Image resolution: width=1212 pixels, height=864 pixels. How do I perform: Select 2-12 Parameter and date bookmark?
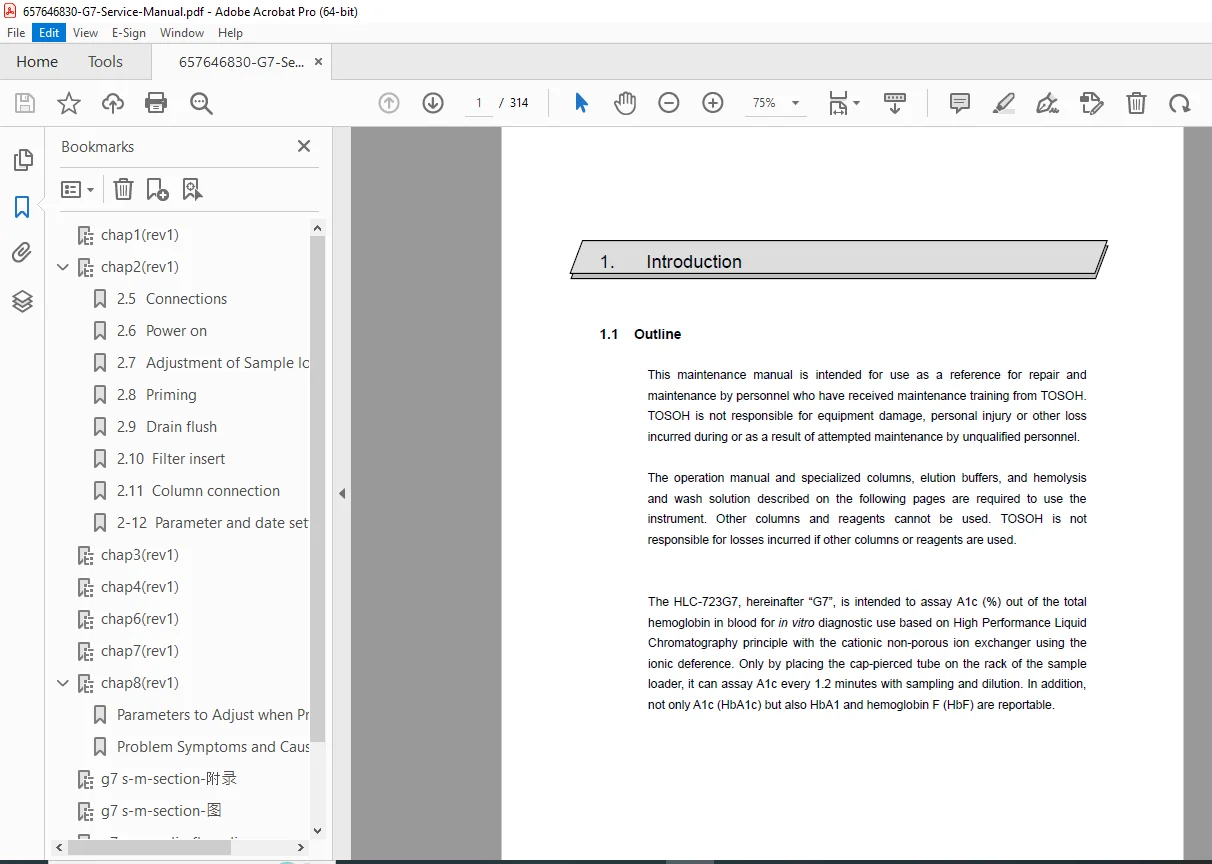(213, 523)
